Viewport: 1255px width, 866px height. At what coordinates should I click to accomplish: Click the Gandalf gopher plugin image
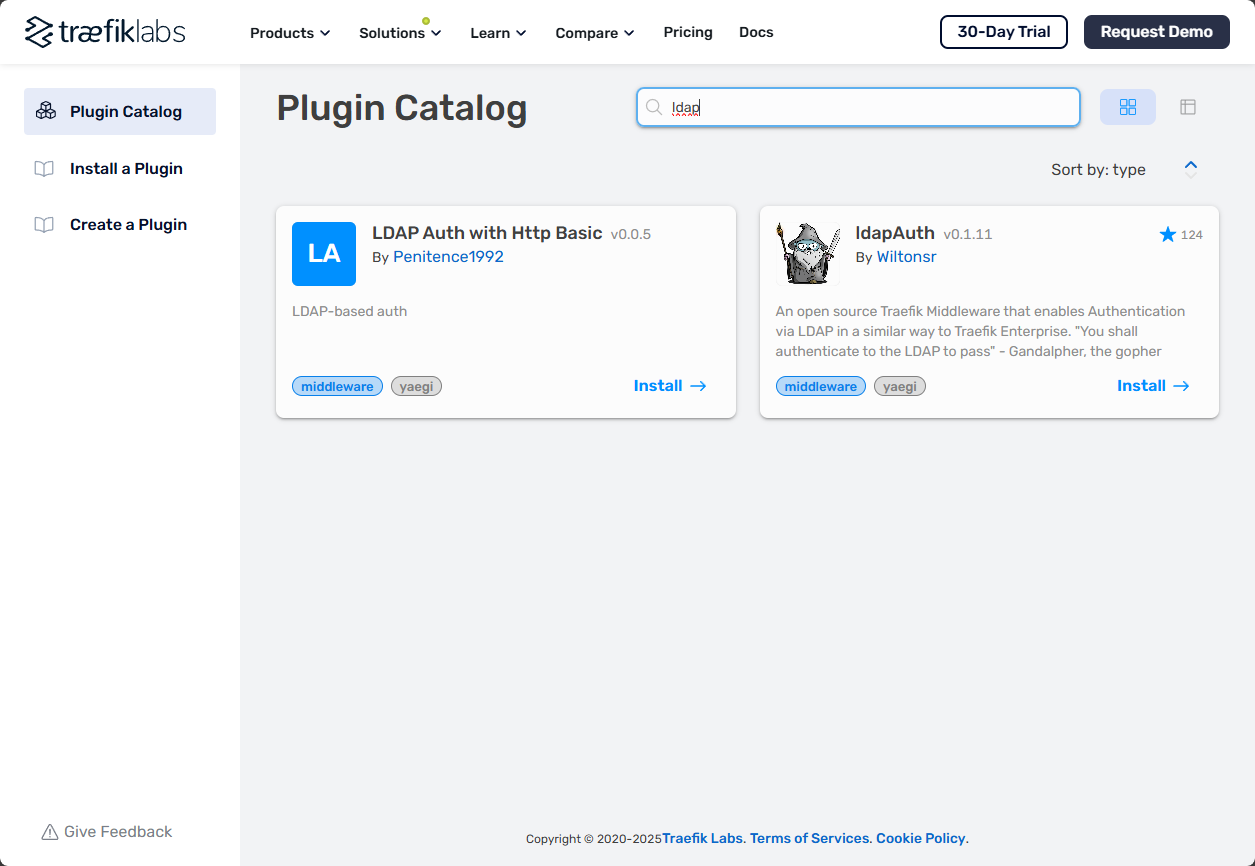point(808,254)
